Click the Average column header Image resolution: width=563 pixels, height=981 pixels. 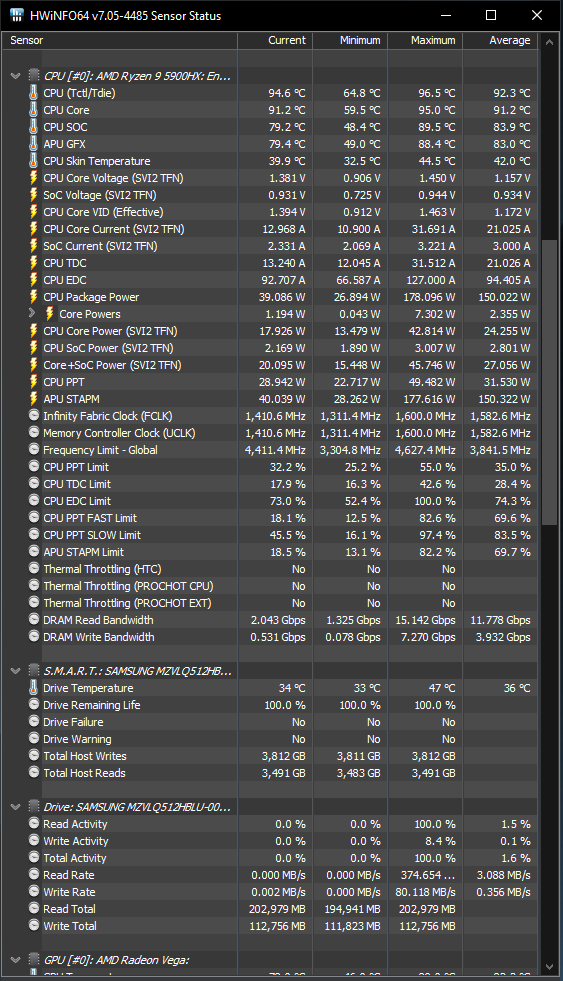[500, 40]
